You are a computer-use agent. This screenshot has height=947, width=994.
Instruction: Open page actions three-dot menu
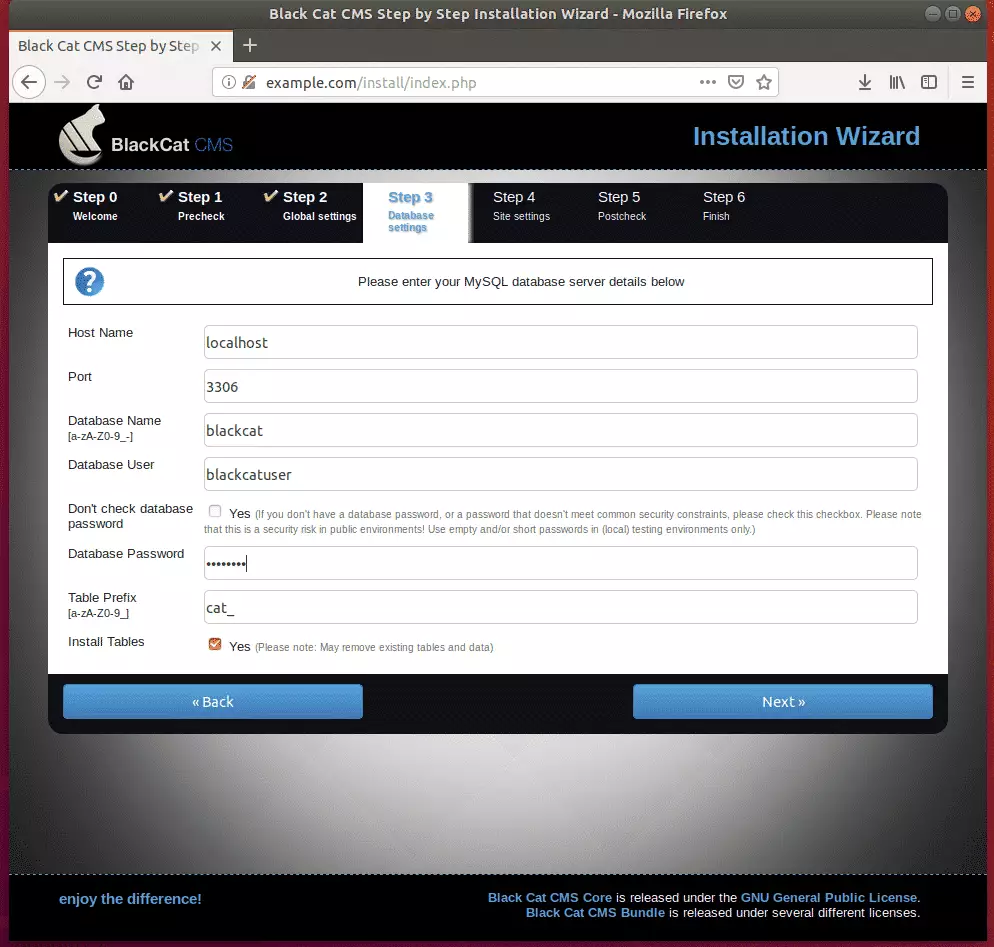pos(707,82)
